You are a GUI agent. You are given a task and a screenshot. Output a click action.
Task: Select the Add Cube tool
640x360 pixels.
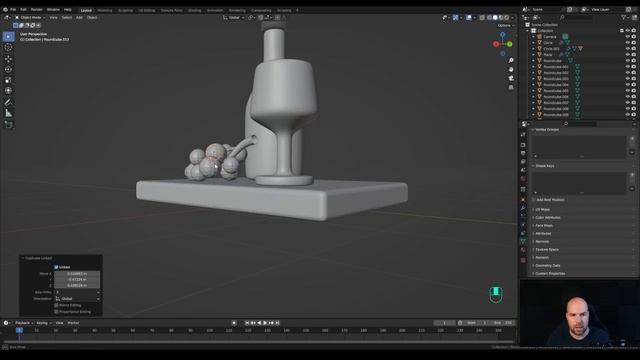click(x=8, y=124)
